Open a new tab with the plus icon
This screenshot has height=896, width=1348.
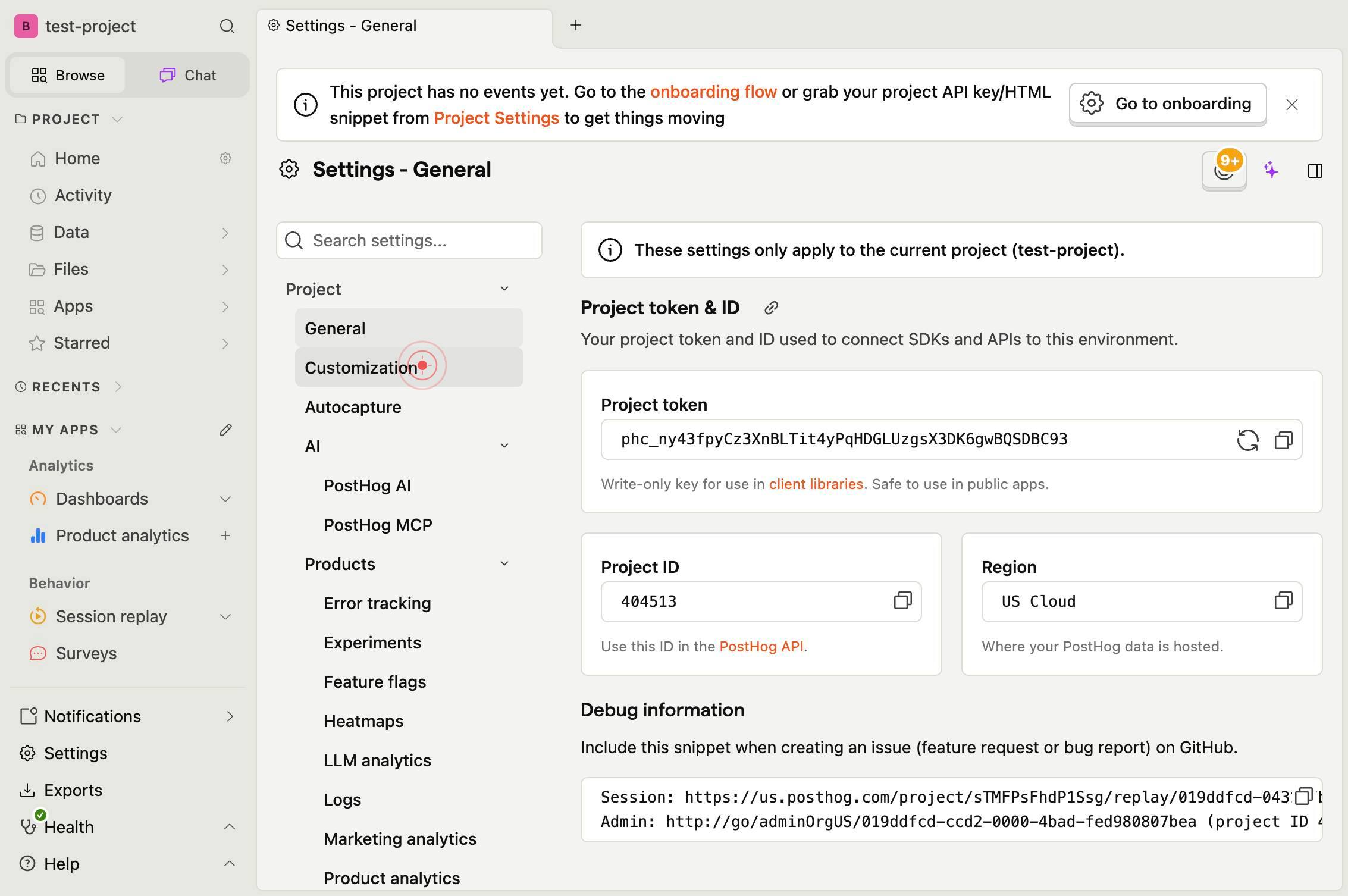[575, 25]
